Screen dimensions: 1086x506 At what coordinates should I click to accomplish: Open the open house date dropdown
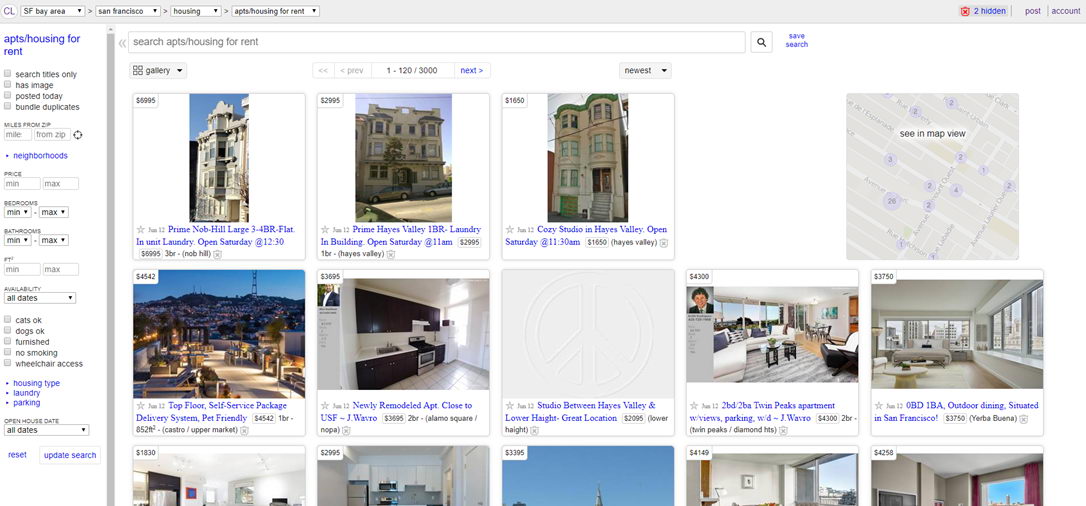click(x=46, y=430)
